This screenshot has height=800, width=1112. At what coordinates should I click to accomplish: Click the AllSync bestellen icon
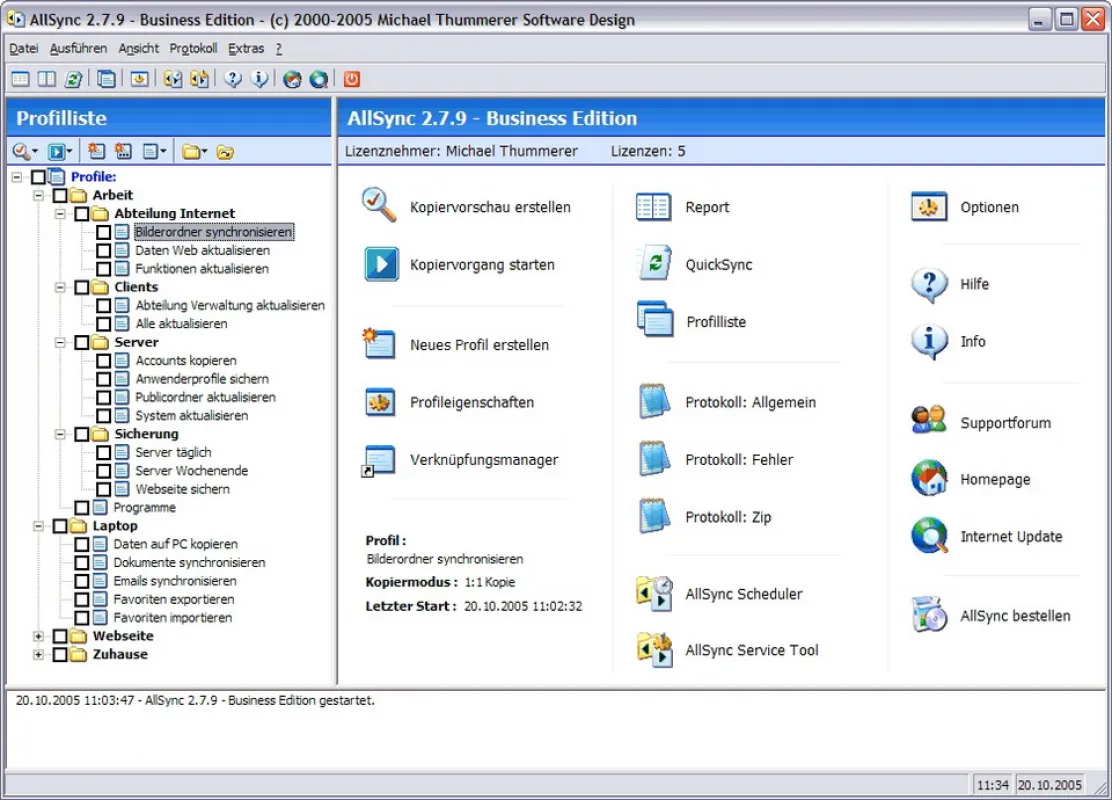point(929,614)
